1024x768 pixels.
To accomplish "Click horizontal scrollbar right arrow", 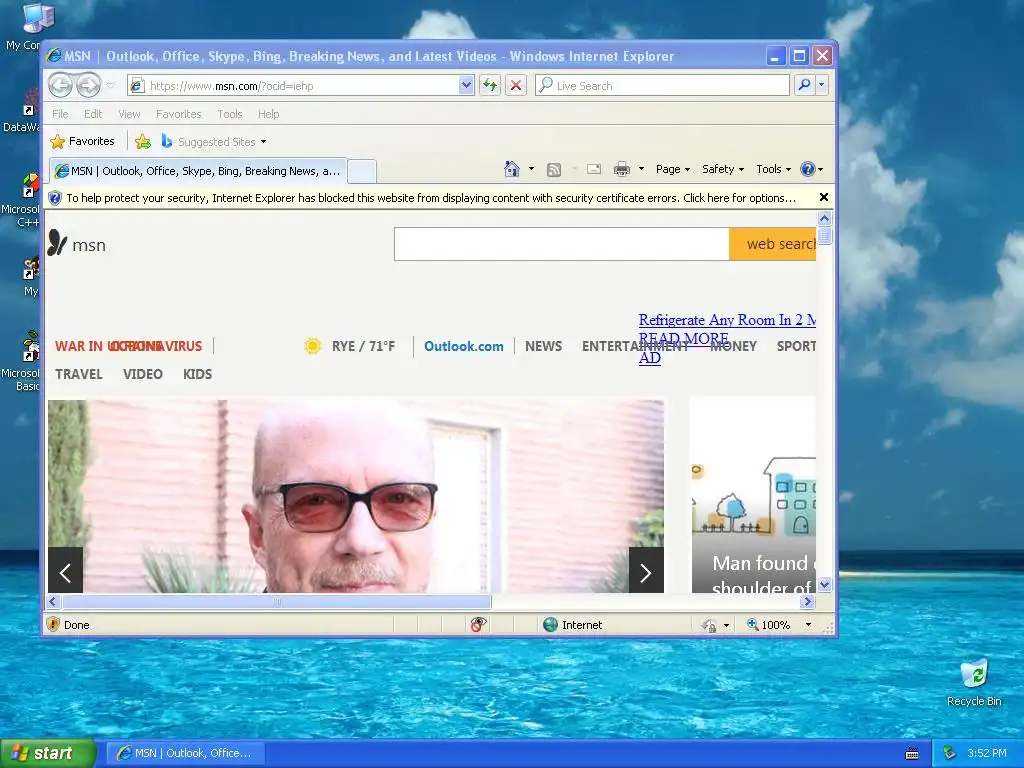I will (x=808, y=601).
